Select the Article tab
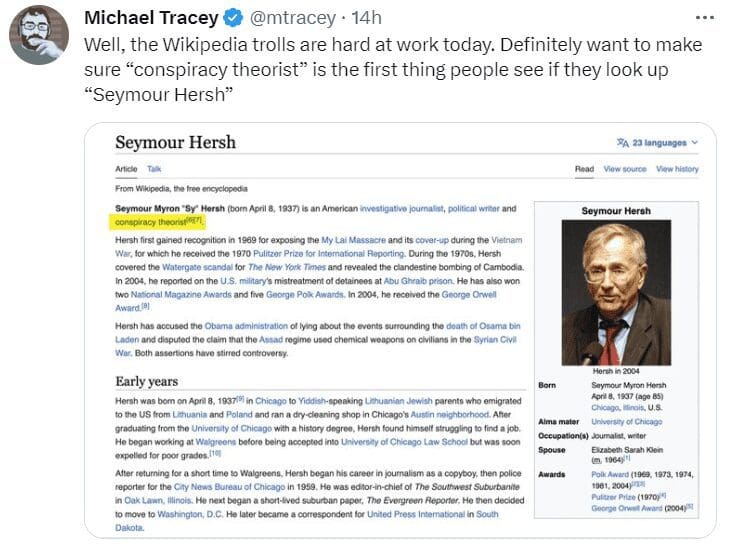This screenshot has width=736, height=551. coord(126,169)
